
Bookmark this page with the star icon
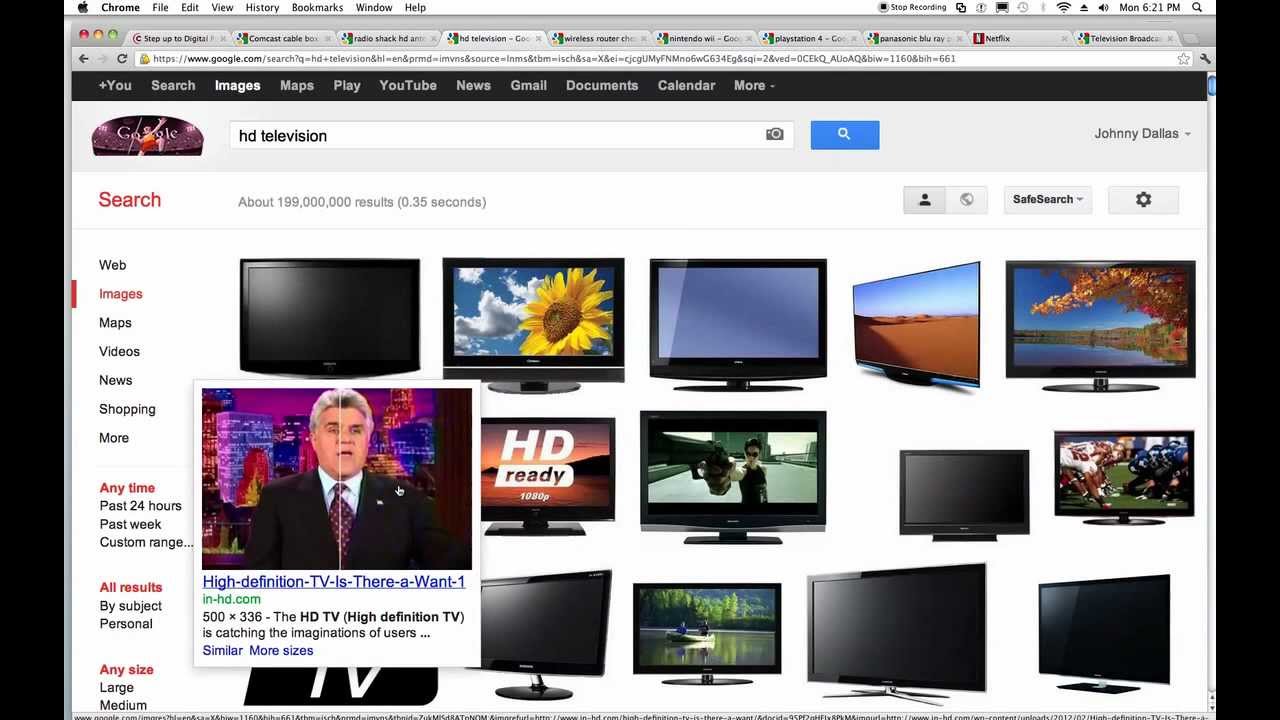(1184, 59)
